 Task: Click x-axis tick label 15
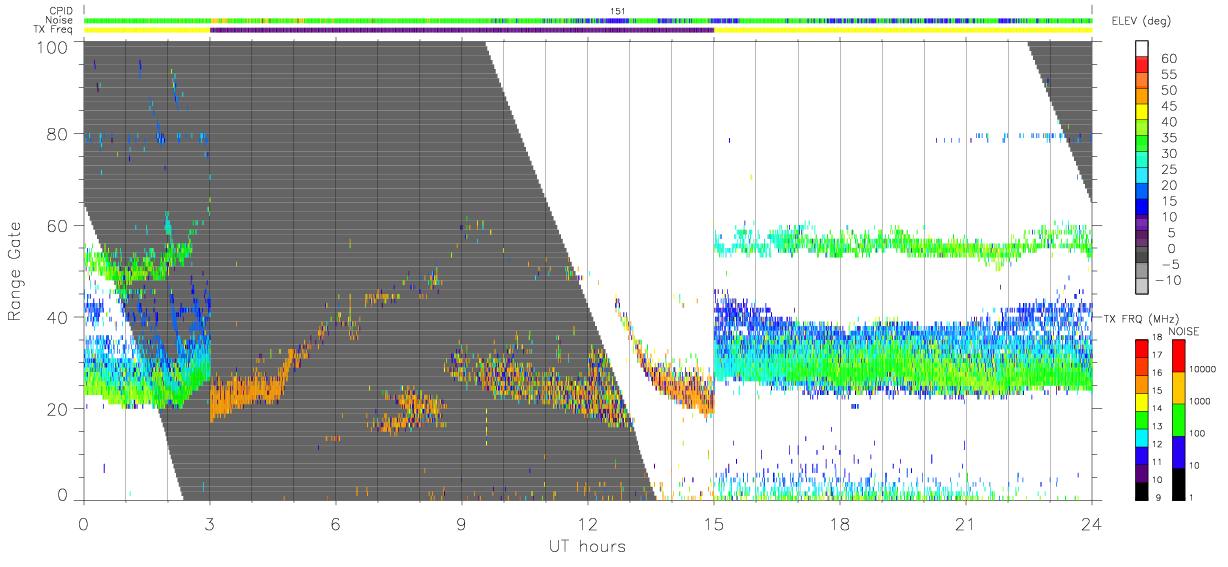pyautogui.click(x=714, y=523)
